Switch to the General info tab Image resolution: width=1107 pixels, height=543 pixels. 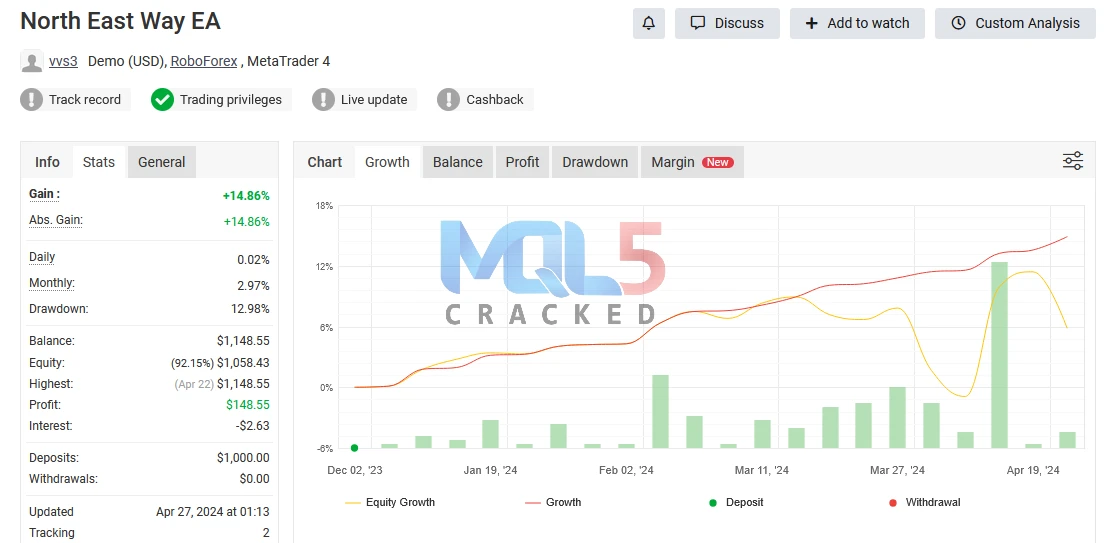coord(161,162)
